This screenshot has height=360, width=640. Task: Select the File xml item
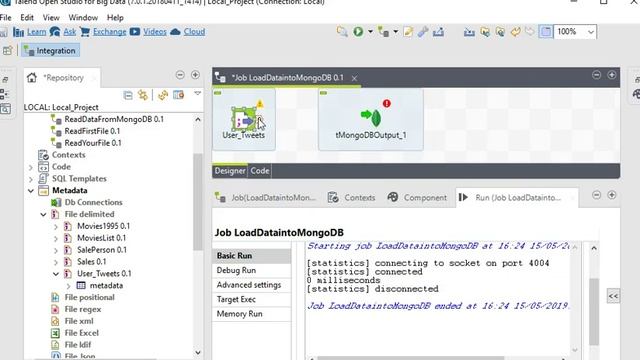click(x=79, y=321)
